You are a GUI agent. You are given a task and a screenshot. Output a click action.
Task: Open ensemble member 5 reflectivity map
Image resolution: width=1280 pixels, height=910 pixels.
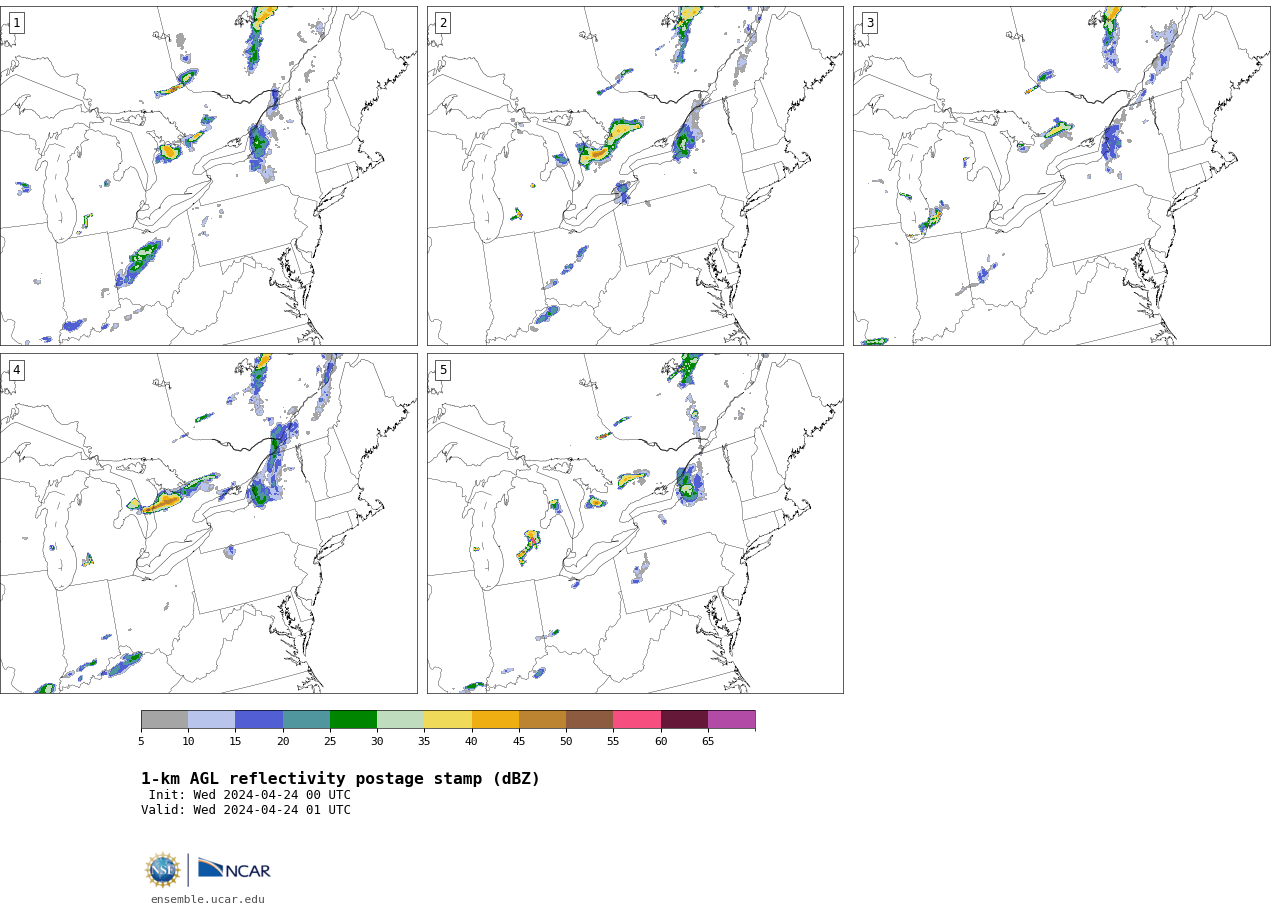635,523
